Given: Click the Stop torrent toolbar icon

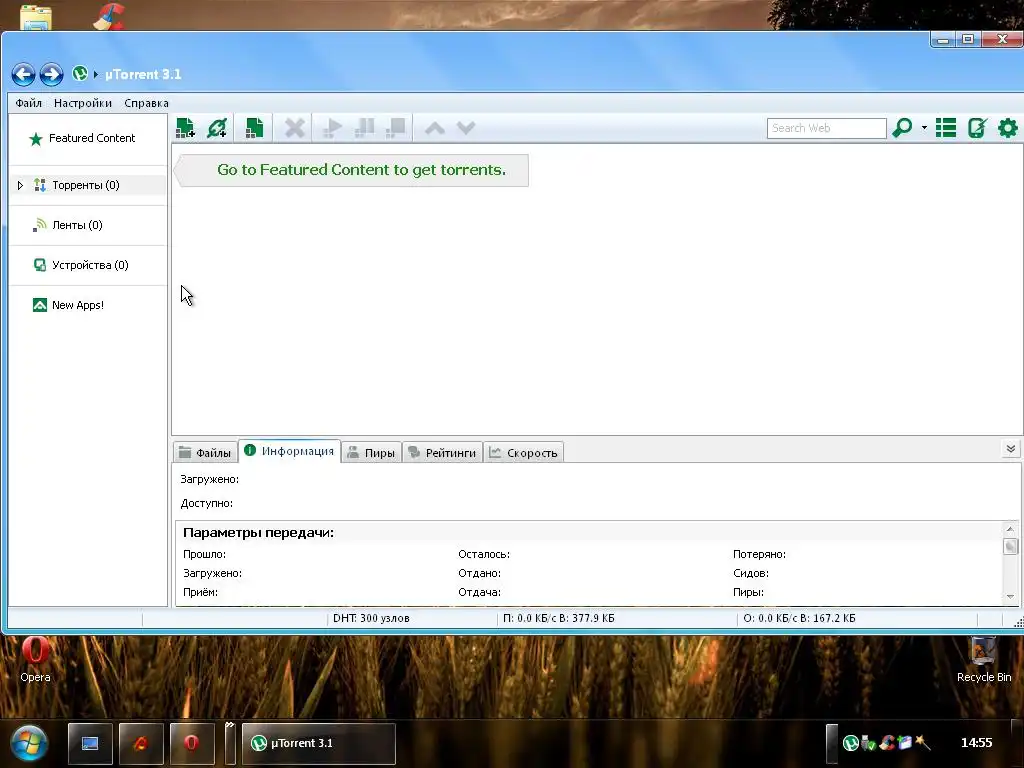Looking at the screenshot, I should pyautogui.click(x=396, y=128).
